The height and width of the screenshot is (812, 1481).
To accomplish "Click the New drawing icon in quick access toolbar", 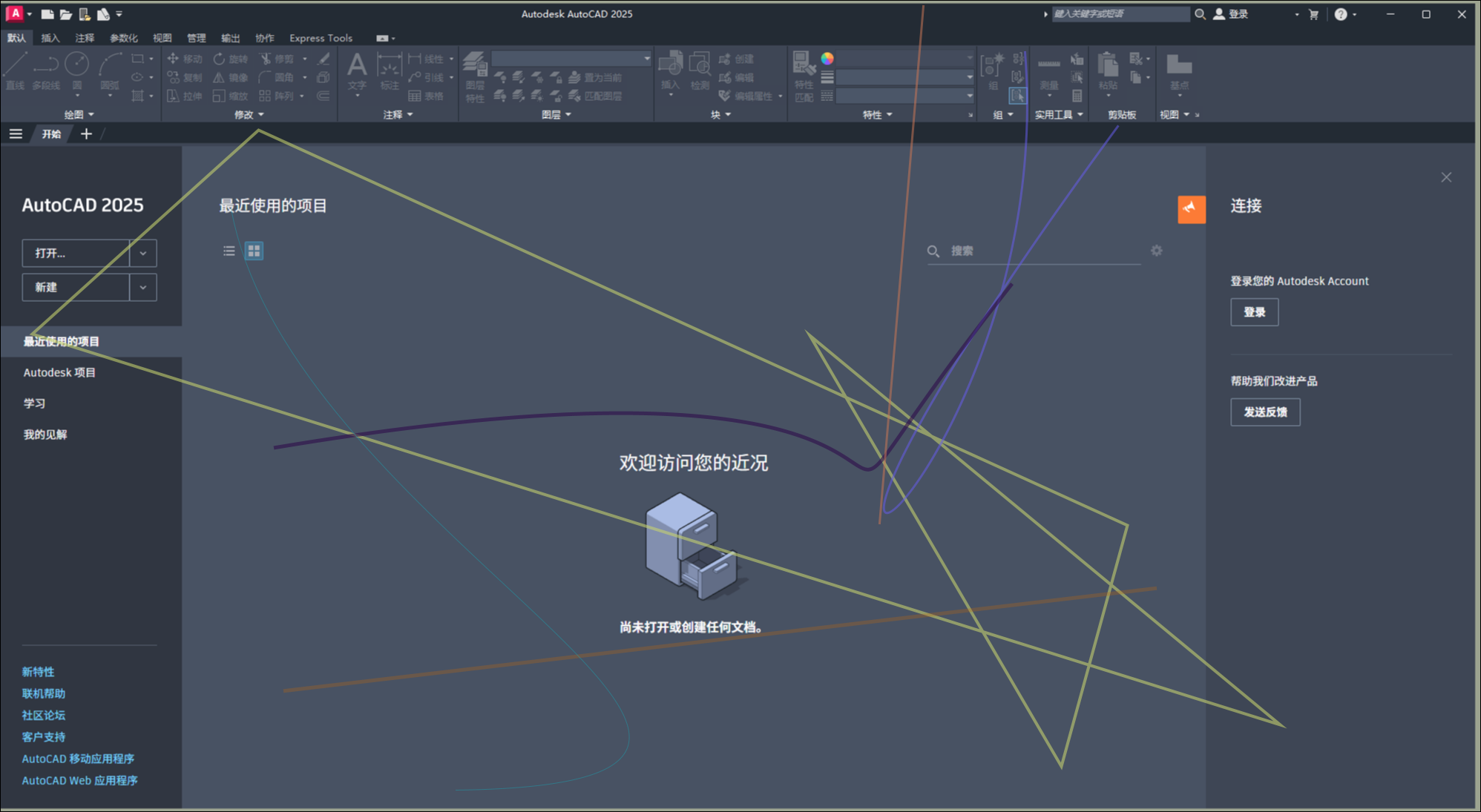I will [x=47, y=14].
